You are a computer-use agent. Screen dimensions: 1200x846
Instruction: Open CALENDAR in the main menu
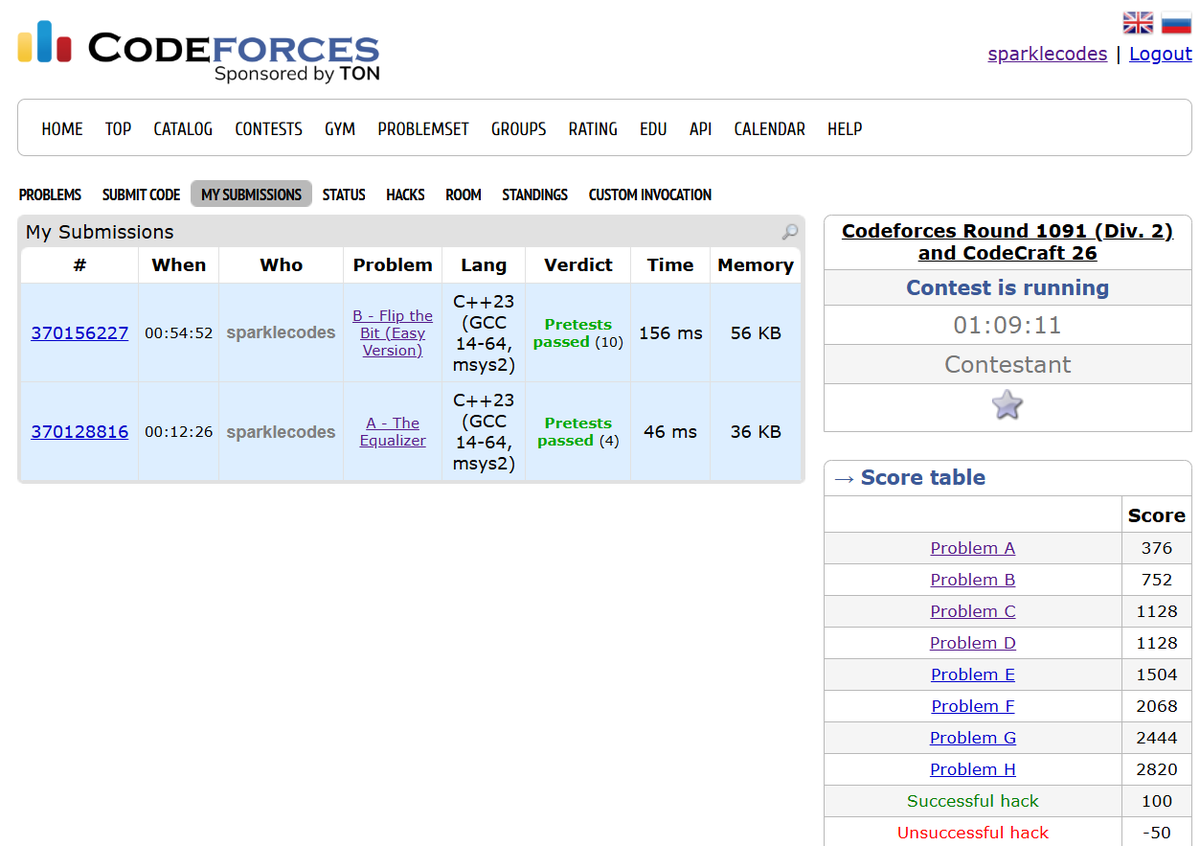click(769, 129)
